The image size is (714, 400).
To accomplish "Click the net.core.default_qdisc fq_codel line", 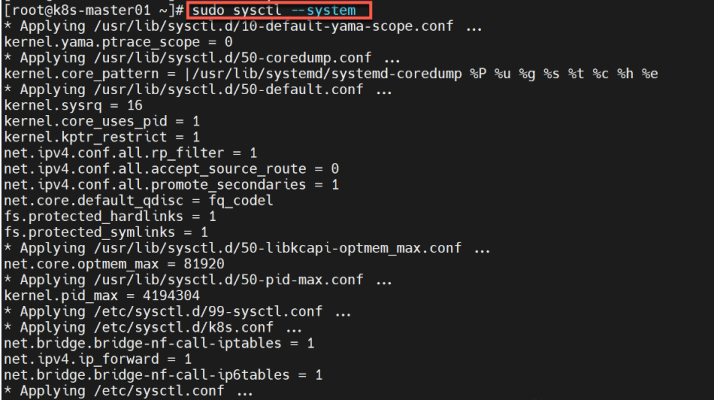I will coord(138,200).
